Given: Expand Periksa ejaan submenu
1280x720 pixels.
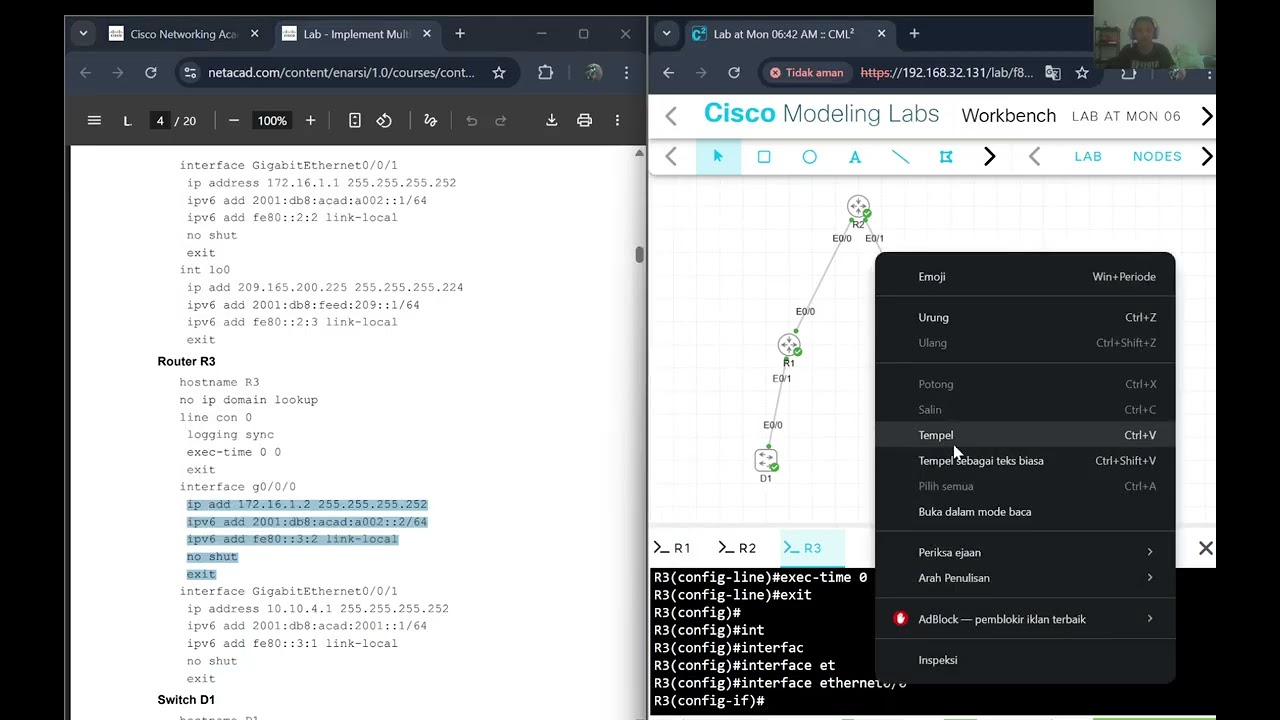Looking at the screenshot, I should click(x=1025, y=552).
